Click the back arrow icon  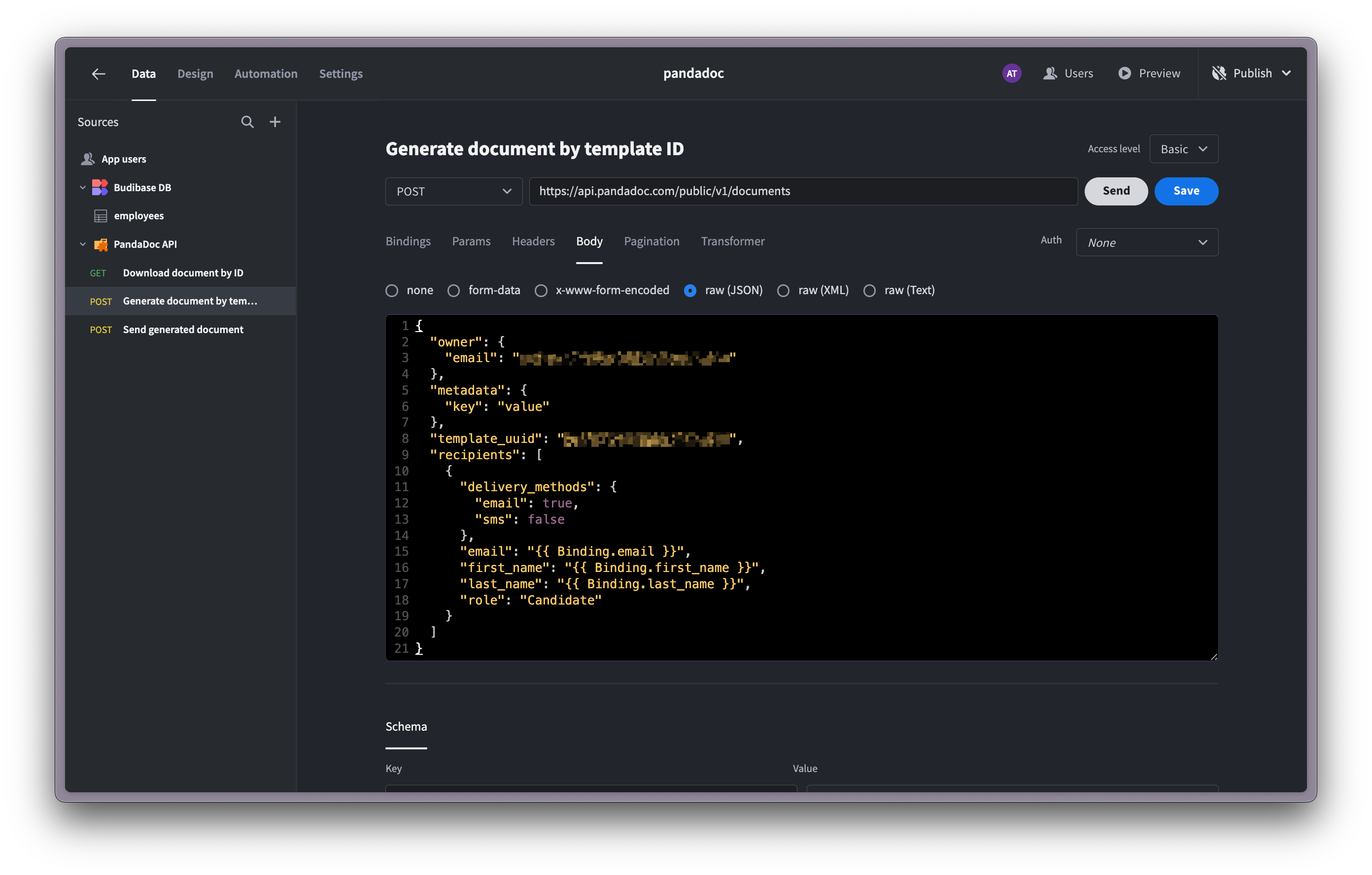99,73
